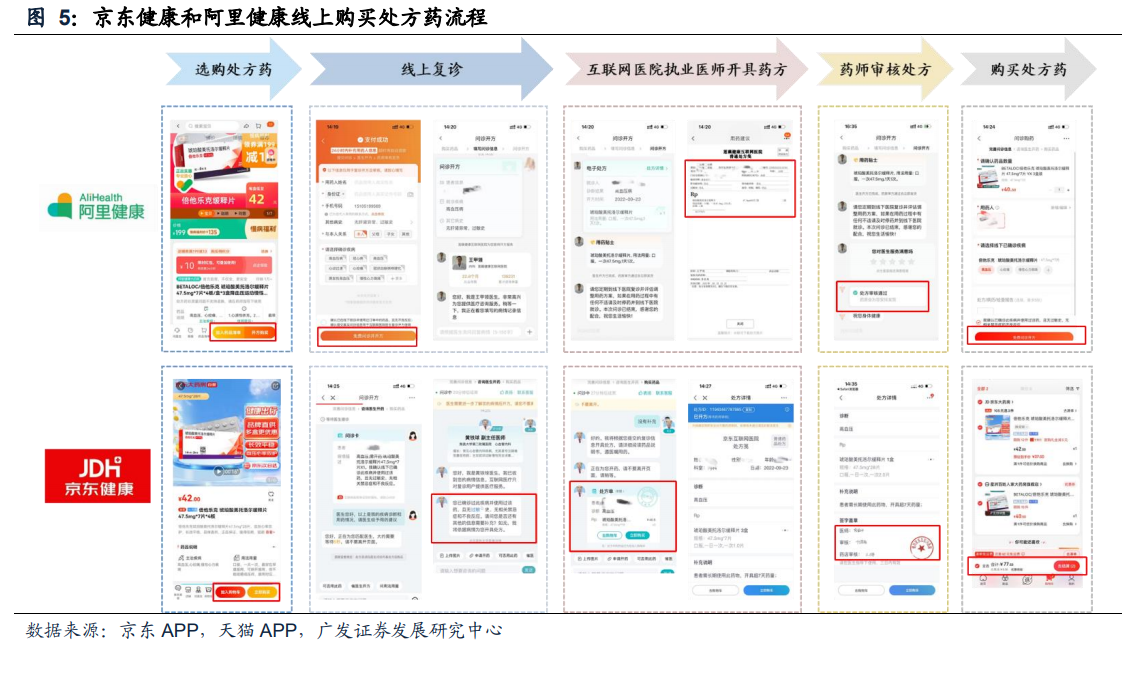This screenshot has height=676, width=1144.
Task: Tap star rating row in AliHealth pharmacist review chat
Action: click(891, 261)
